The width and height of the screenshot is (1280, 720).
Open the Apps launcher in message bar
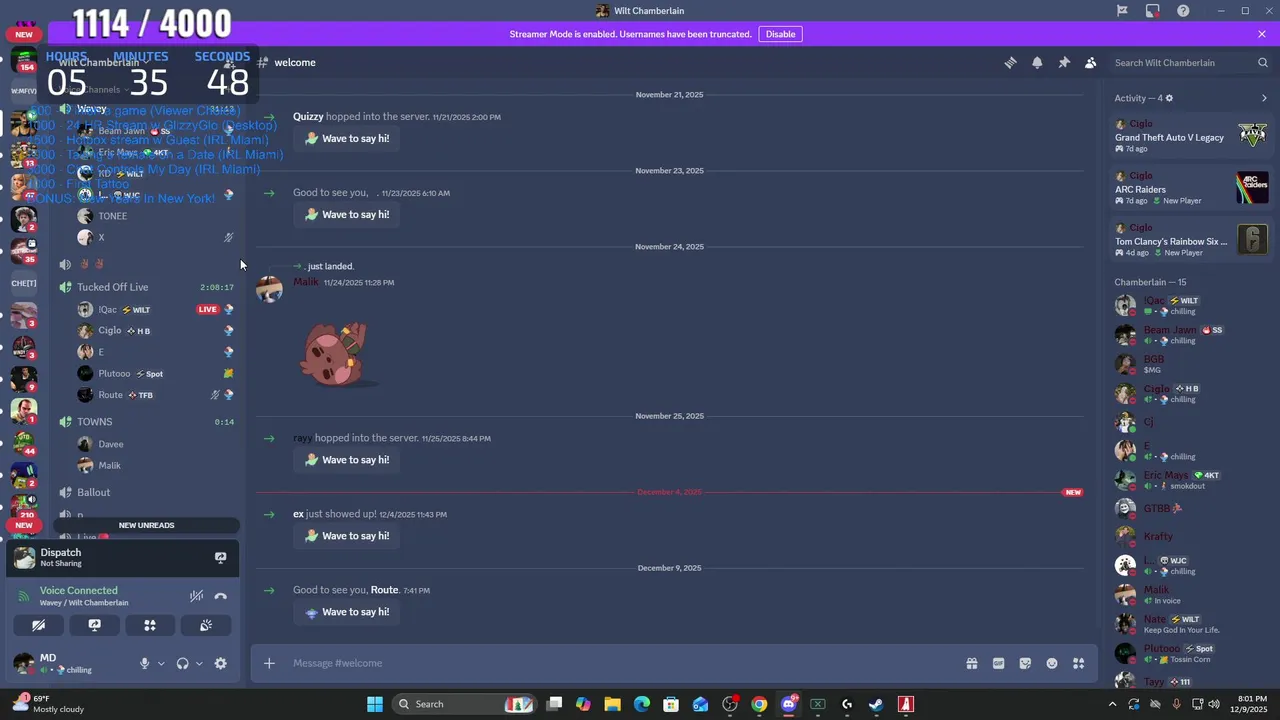1079,663
